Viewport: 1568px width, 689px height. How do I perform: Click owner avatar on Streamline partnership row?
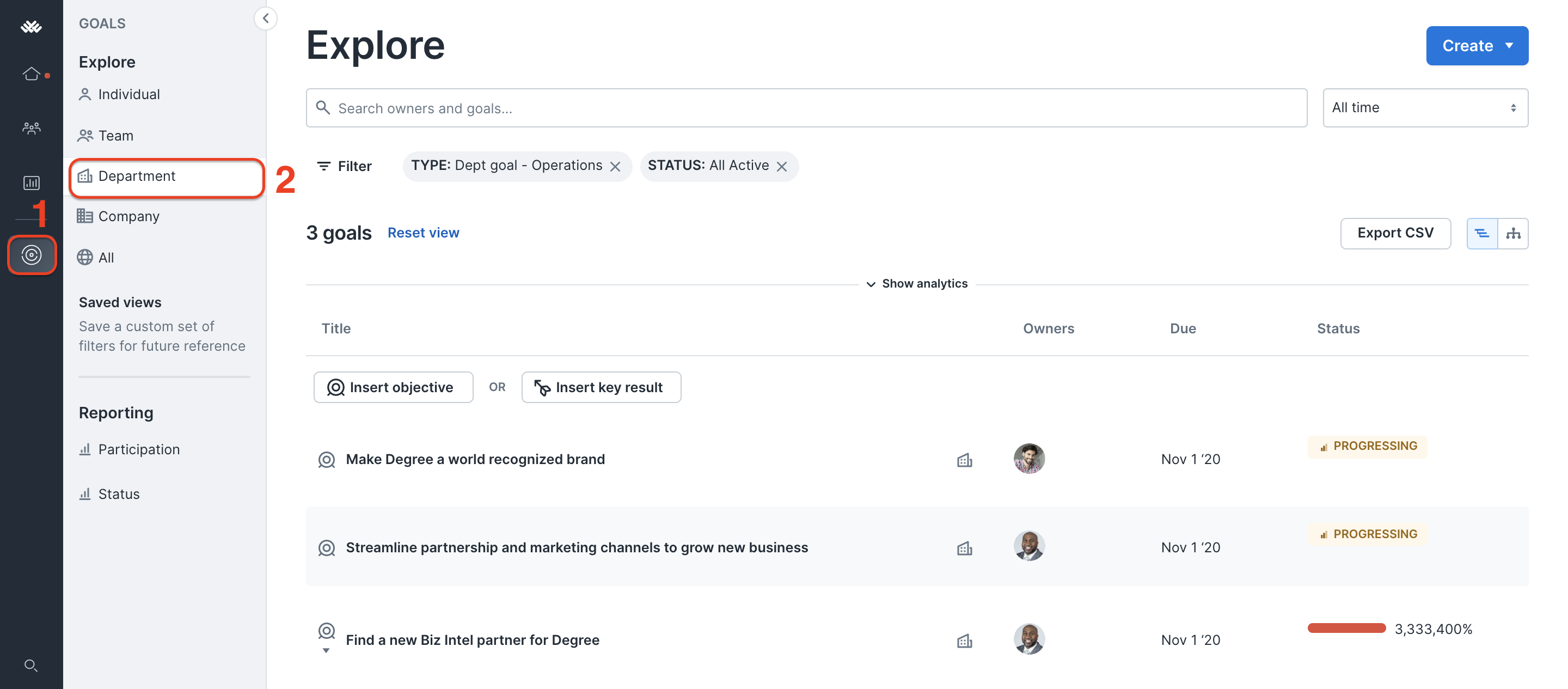(1028, 546)
